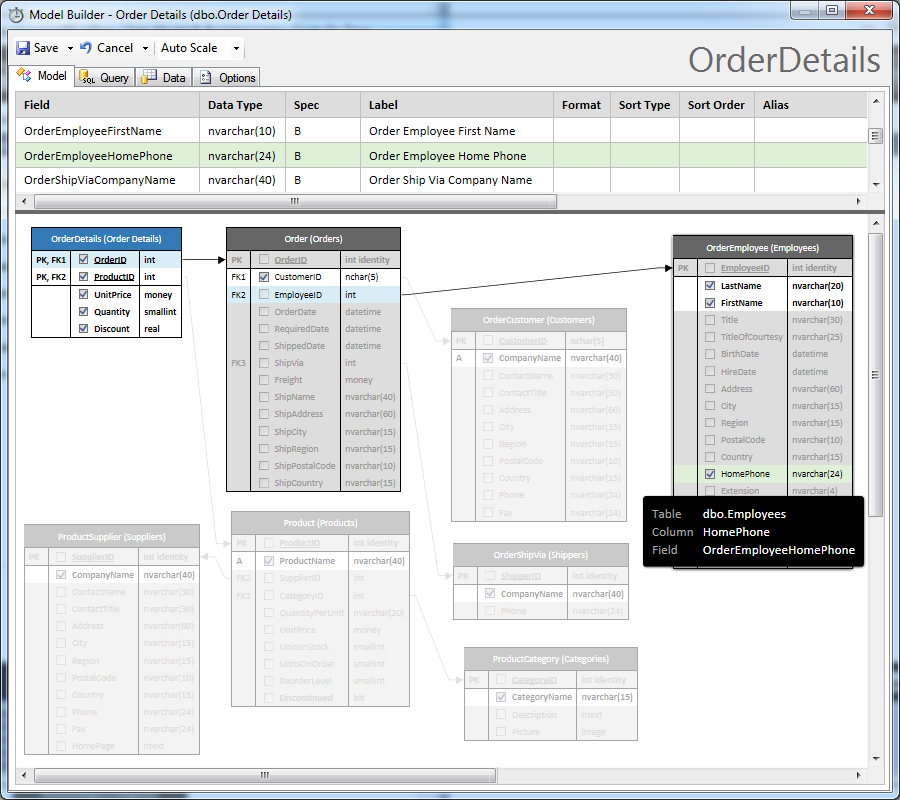This screenshot has height=800, width=900.
Task: Click the Cancel button label
Action: tap(115, 48)
